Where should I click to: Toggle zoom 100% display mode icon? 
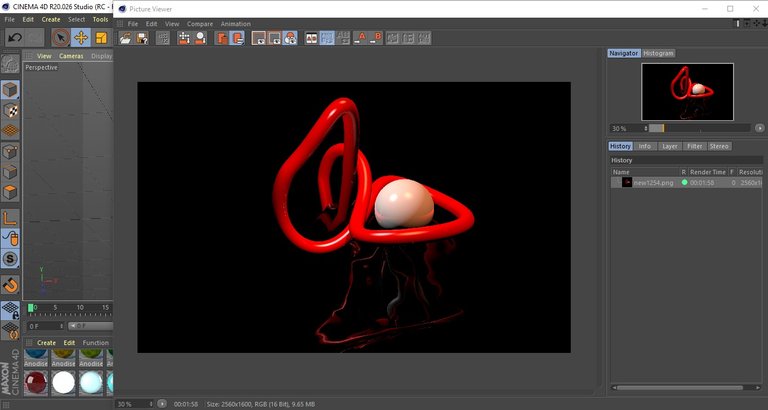pyautogui.click(x=274, y=38)
